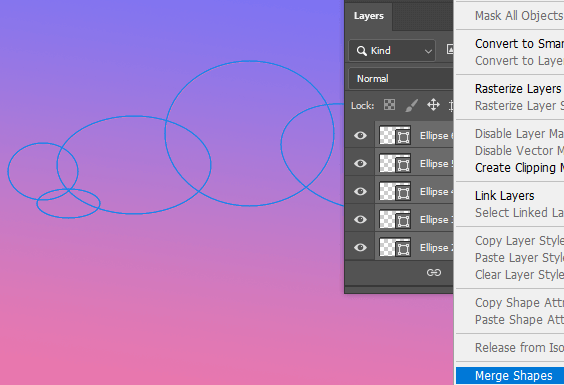Click Select Linked Layers entry
Viewport: 564px width, 385px height.
click(x=519, y=213)
